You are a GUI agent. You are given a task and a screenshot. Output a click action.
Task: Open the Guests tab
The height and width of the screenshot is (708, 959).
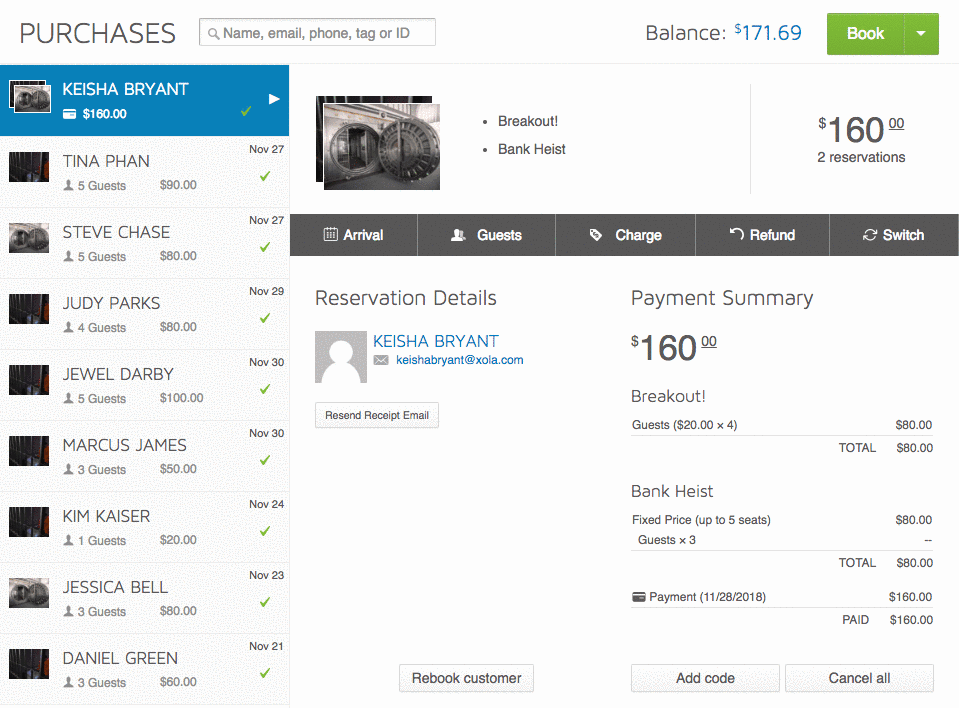point(486,235)
